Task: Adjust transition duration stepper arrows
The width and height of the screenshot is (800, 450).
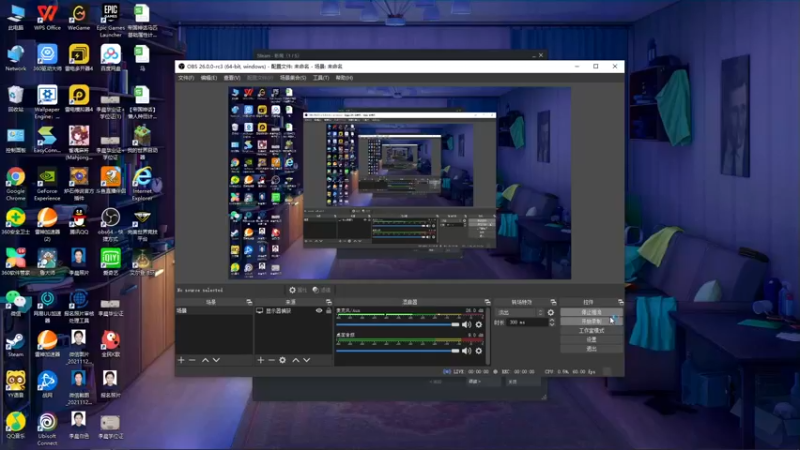Action: (552, 322)
